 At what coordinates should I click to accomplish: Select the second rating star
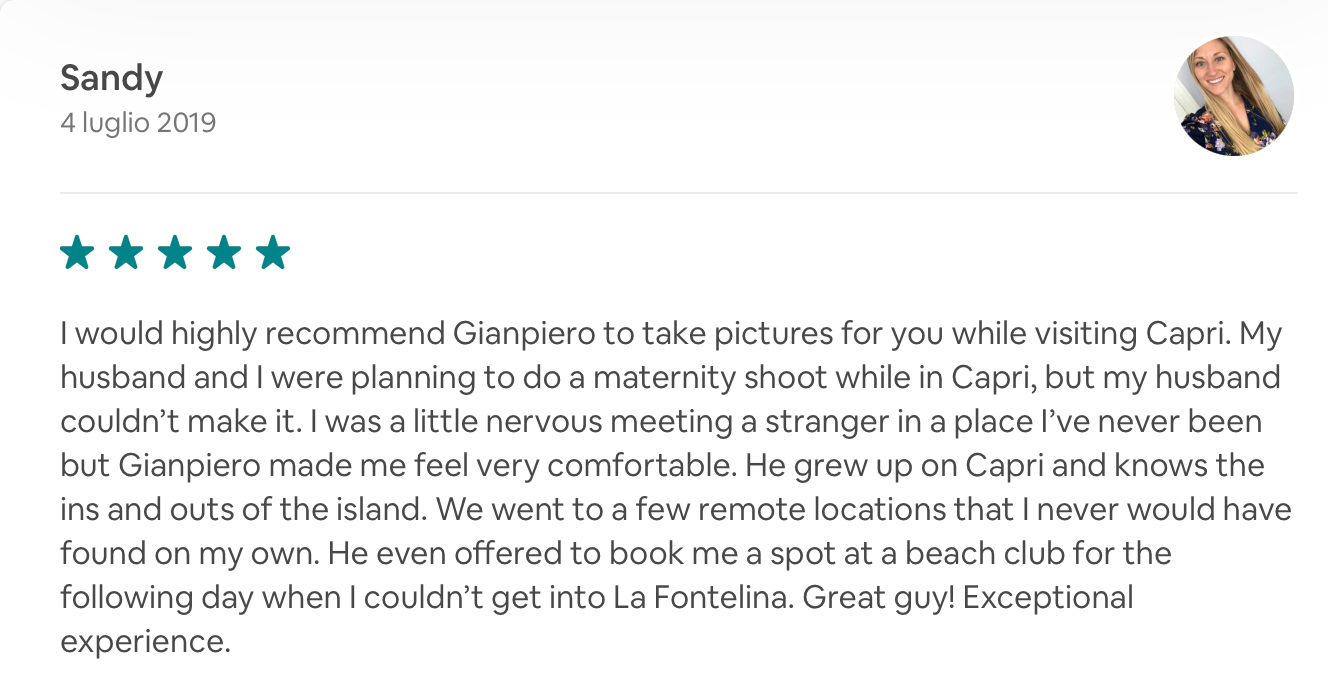pyautogui.click(x=126, y=253)
